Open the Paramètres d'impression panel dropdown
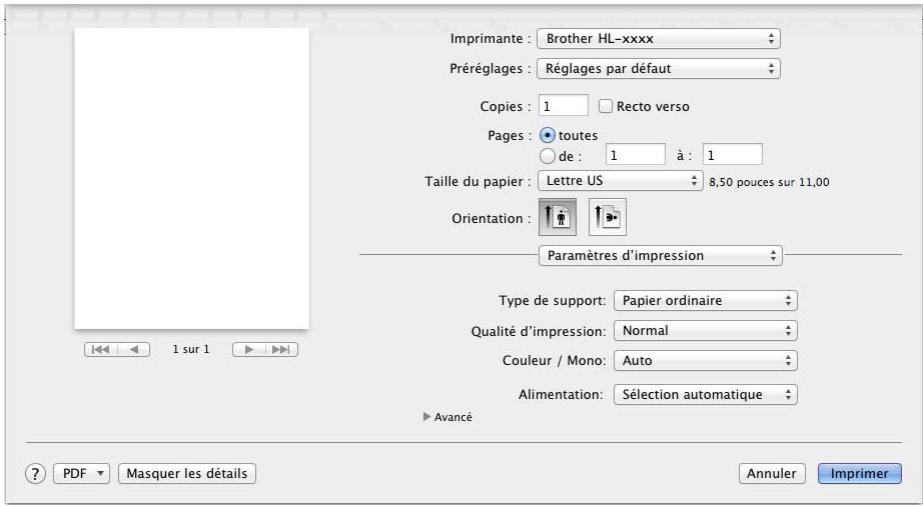This screenshot has height=506, width=923. pyautogui.click(x=660, y=256)
